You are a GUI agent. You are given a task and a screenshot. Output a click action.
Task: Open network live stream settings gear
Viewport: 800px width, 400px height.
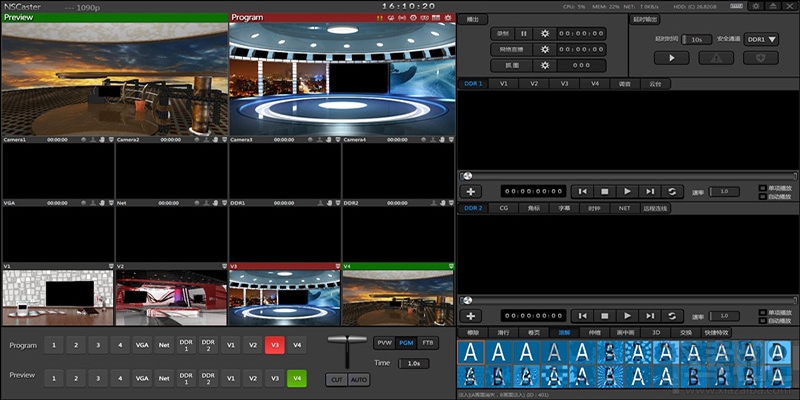(545, 49)
